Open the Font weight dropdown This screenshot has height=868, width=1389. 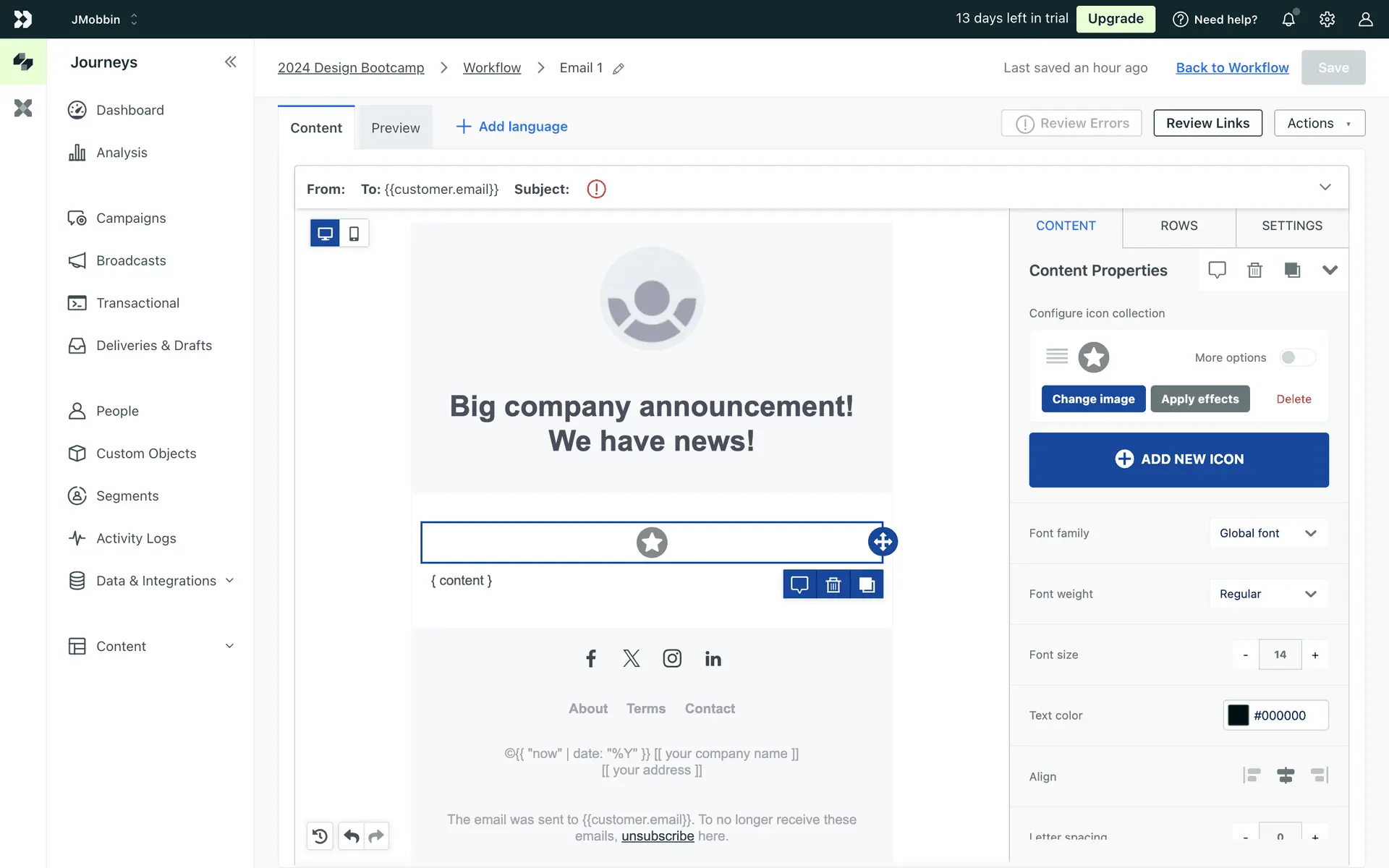[1268, 594]
